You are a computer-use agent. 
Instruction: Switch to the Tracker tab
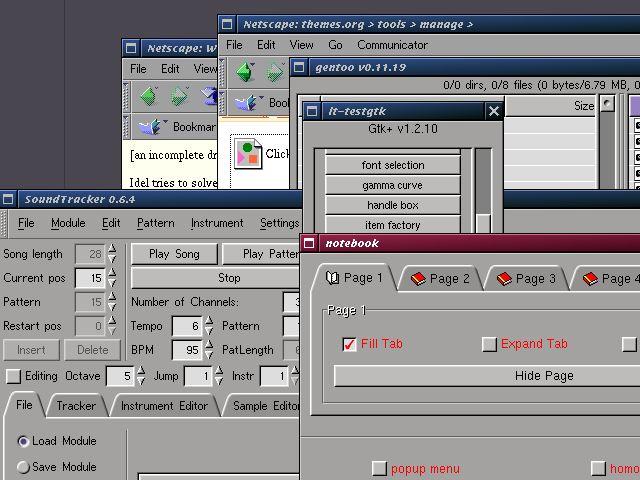[x=76, y=406]
